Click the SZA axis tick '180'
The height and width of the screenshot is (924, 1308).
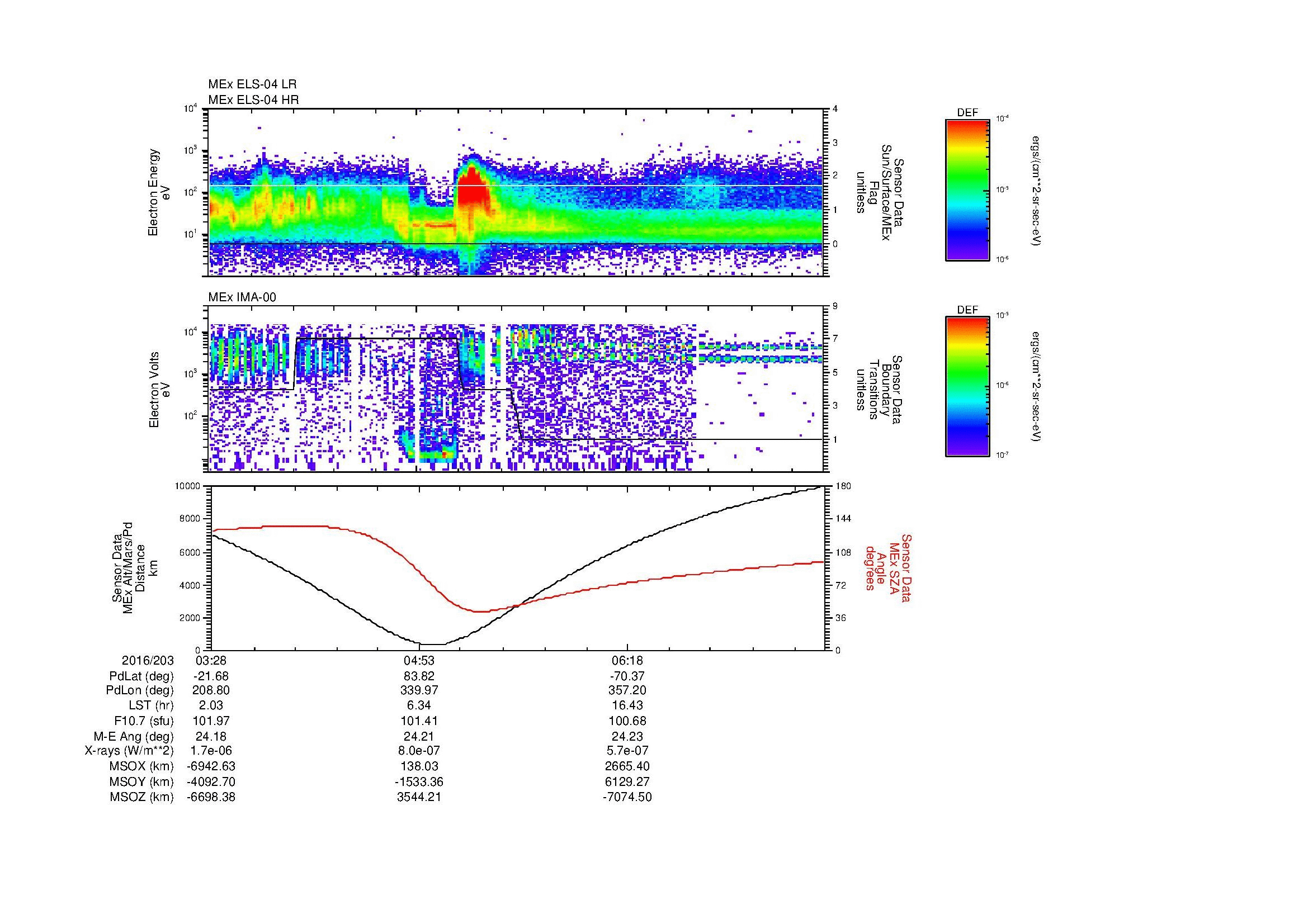pos(843,486)
